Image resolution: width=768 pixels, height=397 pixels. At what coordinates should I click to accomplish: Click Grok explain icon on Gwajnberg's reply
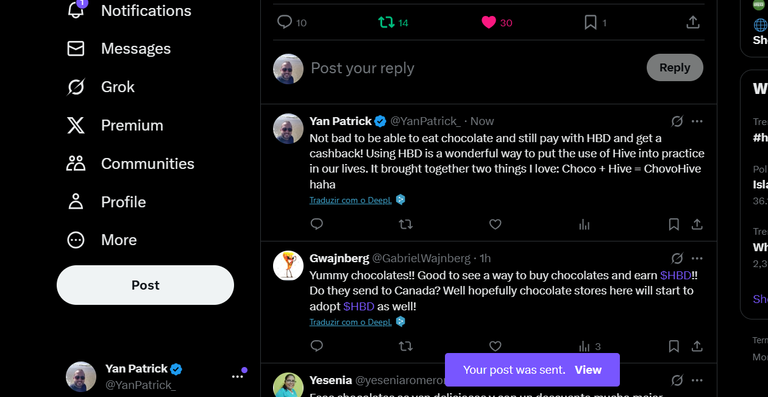677,258
